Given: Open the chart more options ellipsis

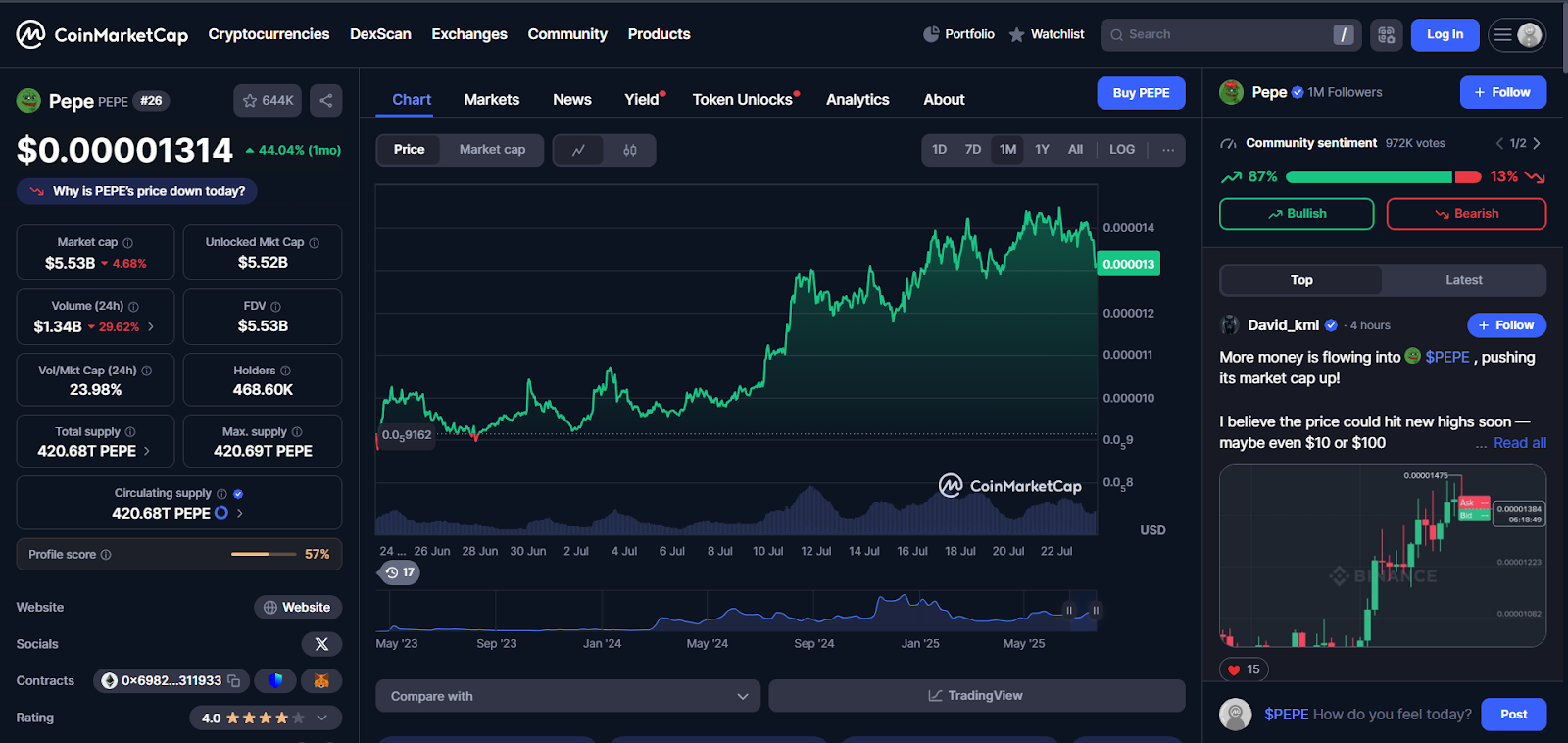Looking at the screenshot, I should tap(1168, 150).
